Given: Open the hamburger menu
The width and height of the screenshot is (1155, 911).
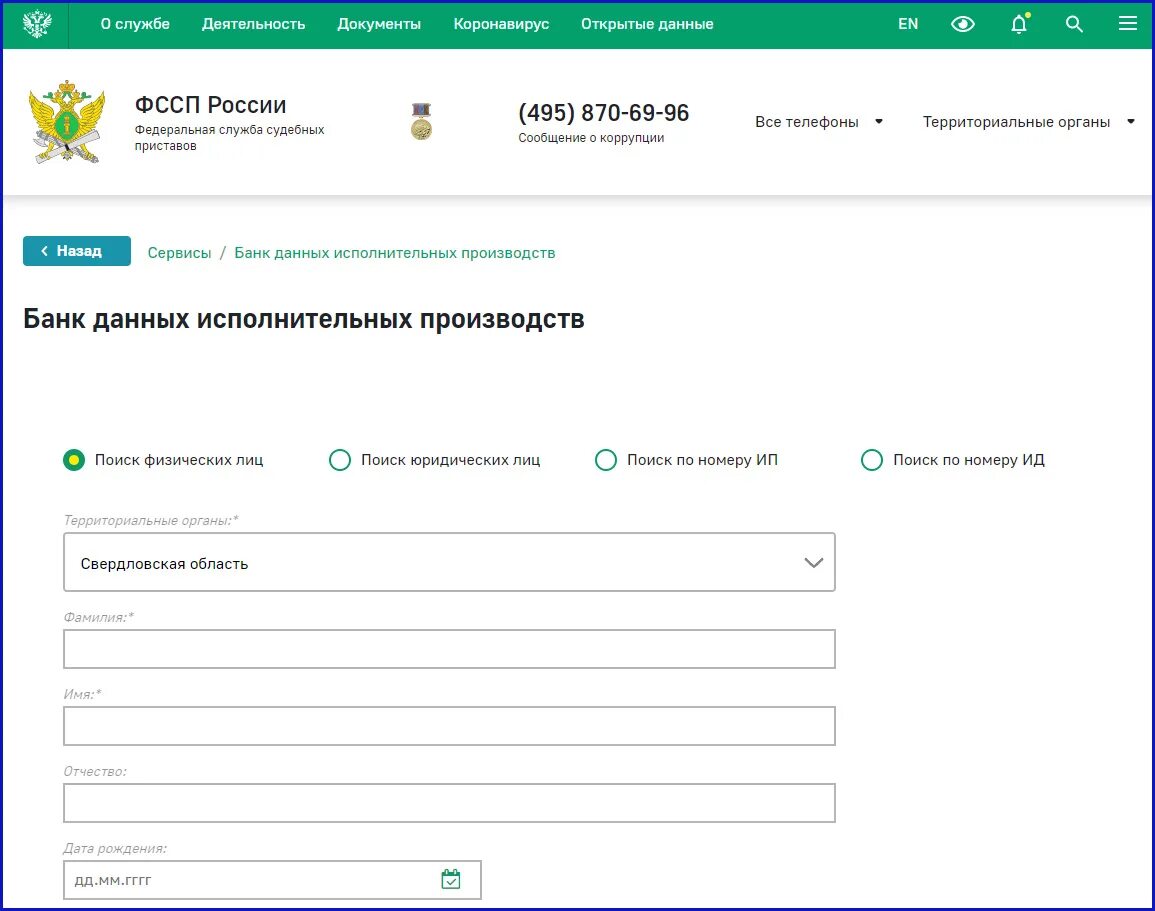Looking at the screenshot, I should point(1128,24).
